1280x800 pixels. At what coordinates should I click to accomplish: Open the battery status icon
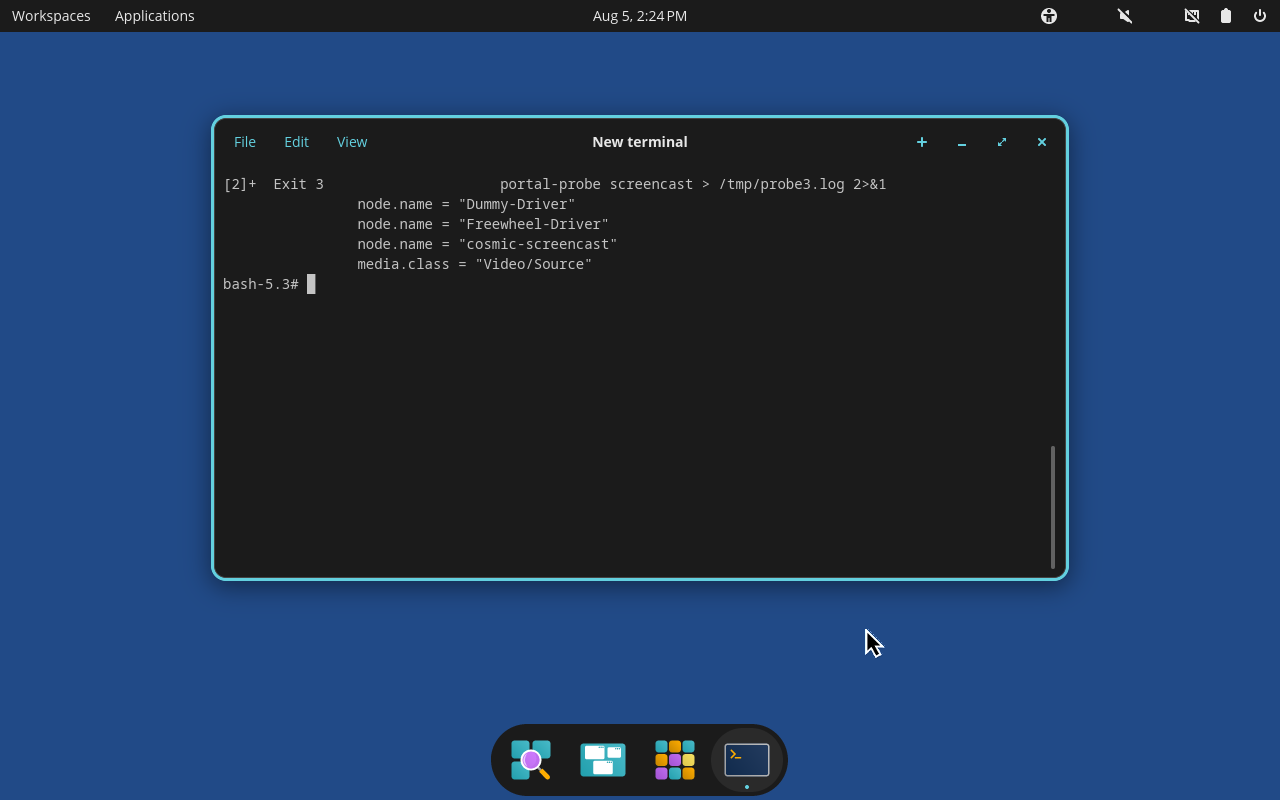pos(1226,16)
